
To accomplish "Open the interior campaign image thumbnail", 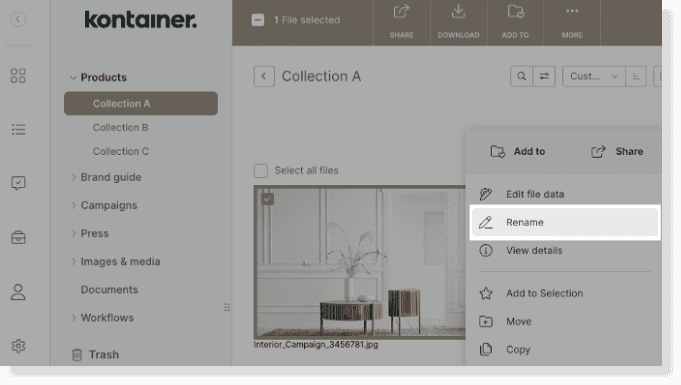I will 360,262.
